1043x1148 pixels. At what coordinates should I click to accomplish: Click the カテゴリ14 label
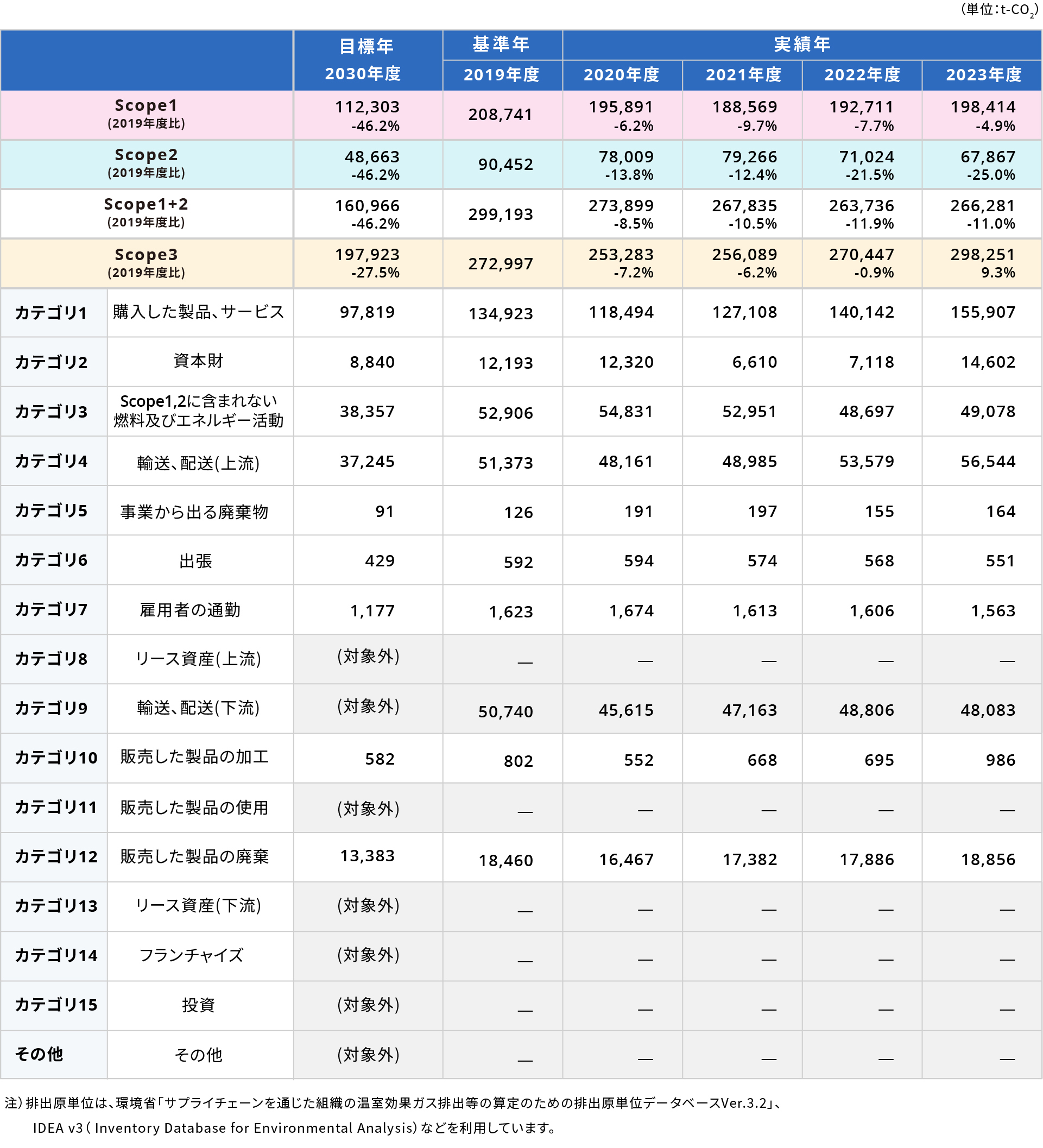pos(56,957)
